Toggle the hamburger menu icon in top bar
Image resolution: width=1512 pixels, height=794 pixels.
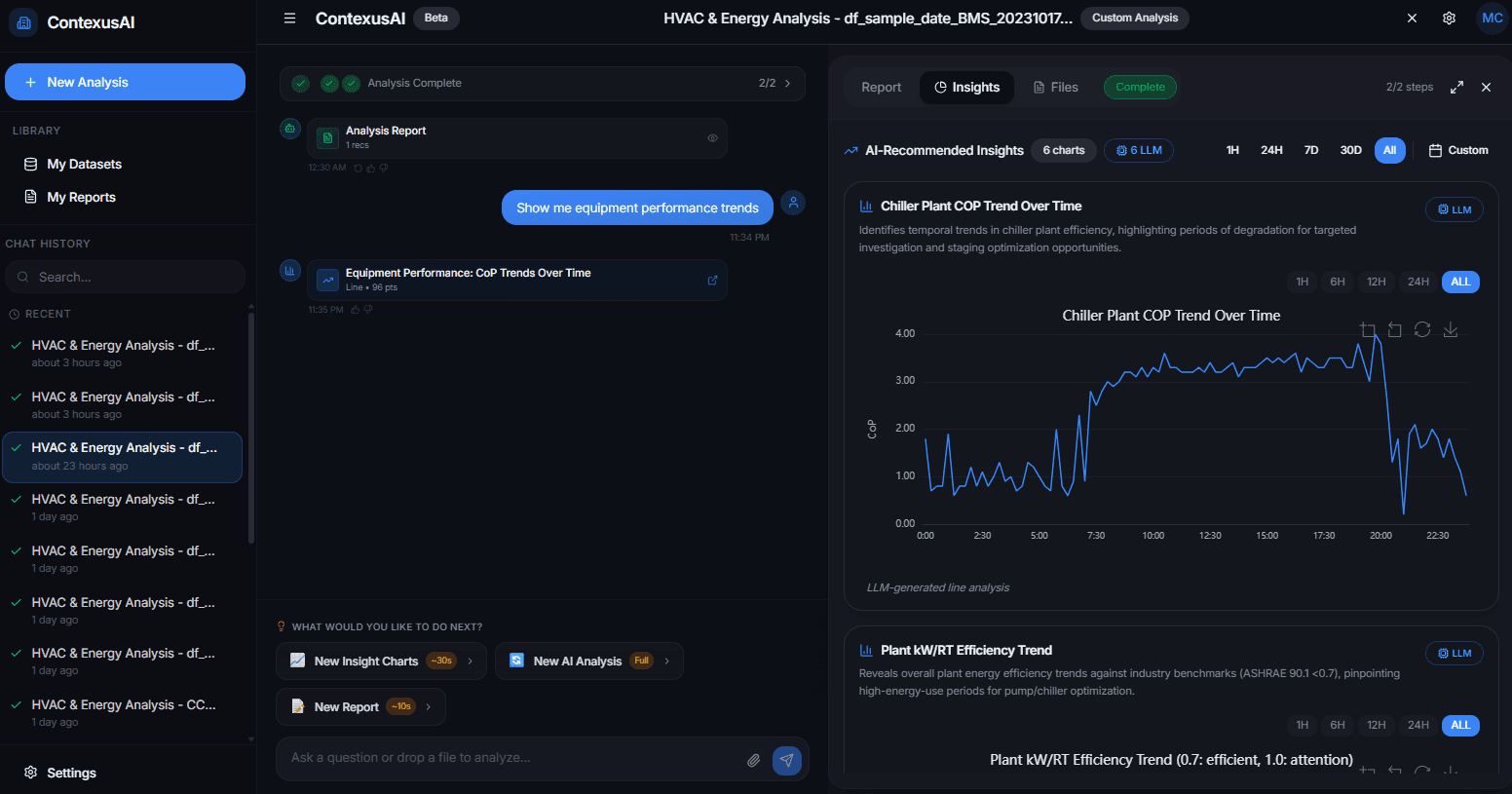[x=289, y=18]
